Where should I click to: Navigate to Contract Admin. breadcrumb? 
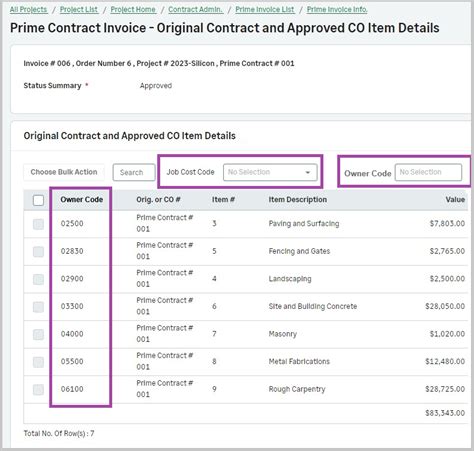pyautogui.click(x=195, y=10)
